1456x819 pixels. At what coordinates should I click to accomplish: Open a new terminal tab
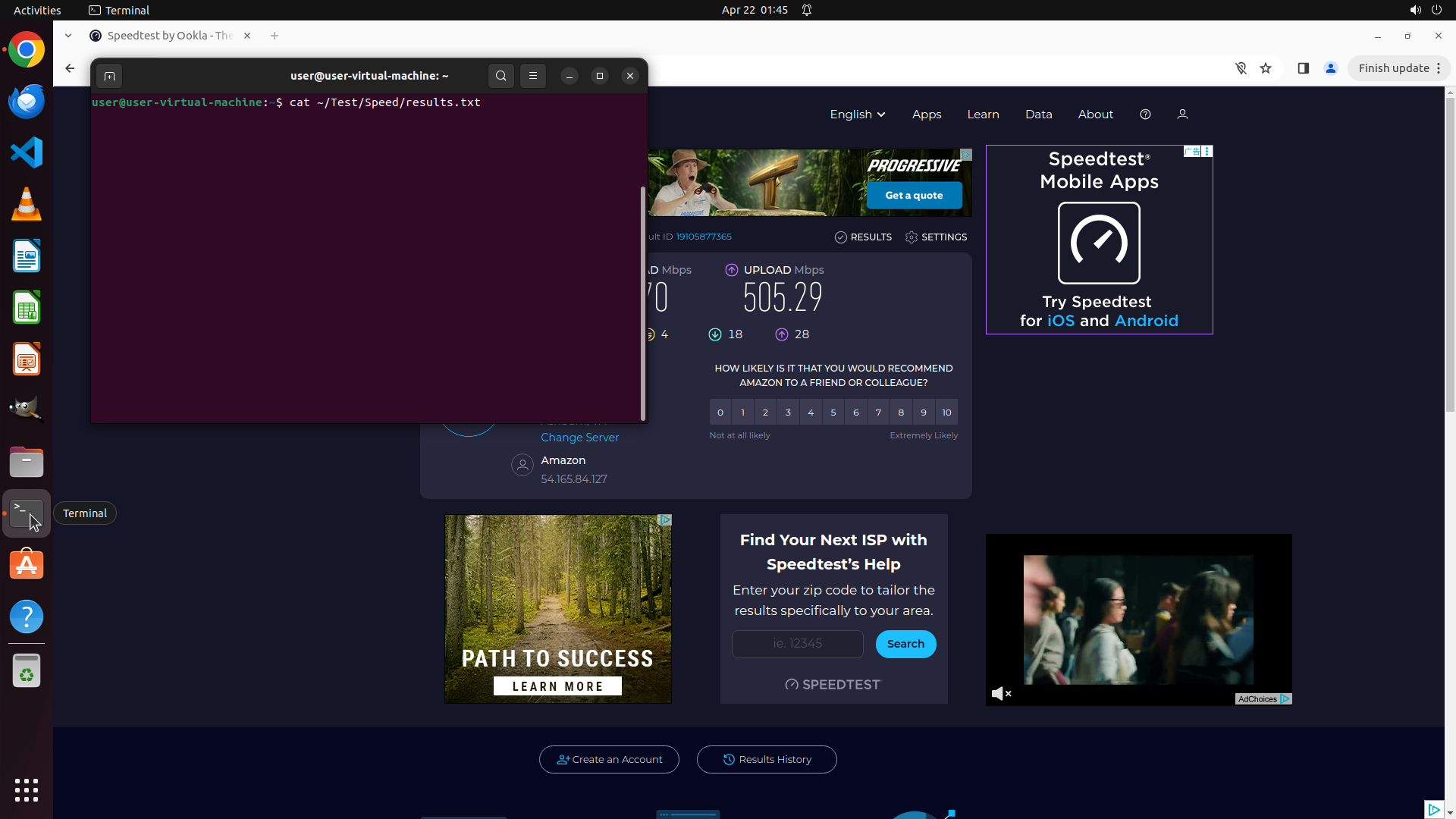pos(109,76)
